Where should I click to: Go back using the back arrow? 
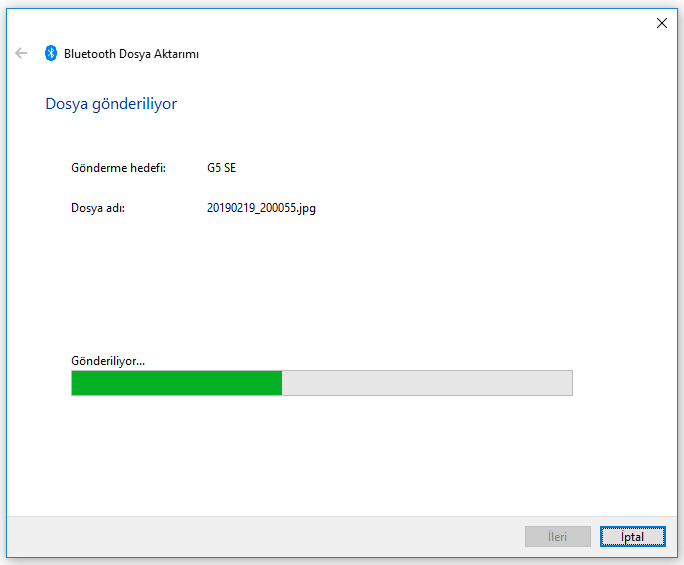21,54
